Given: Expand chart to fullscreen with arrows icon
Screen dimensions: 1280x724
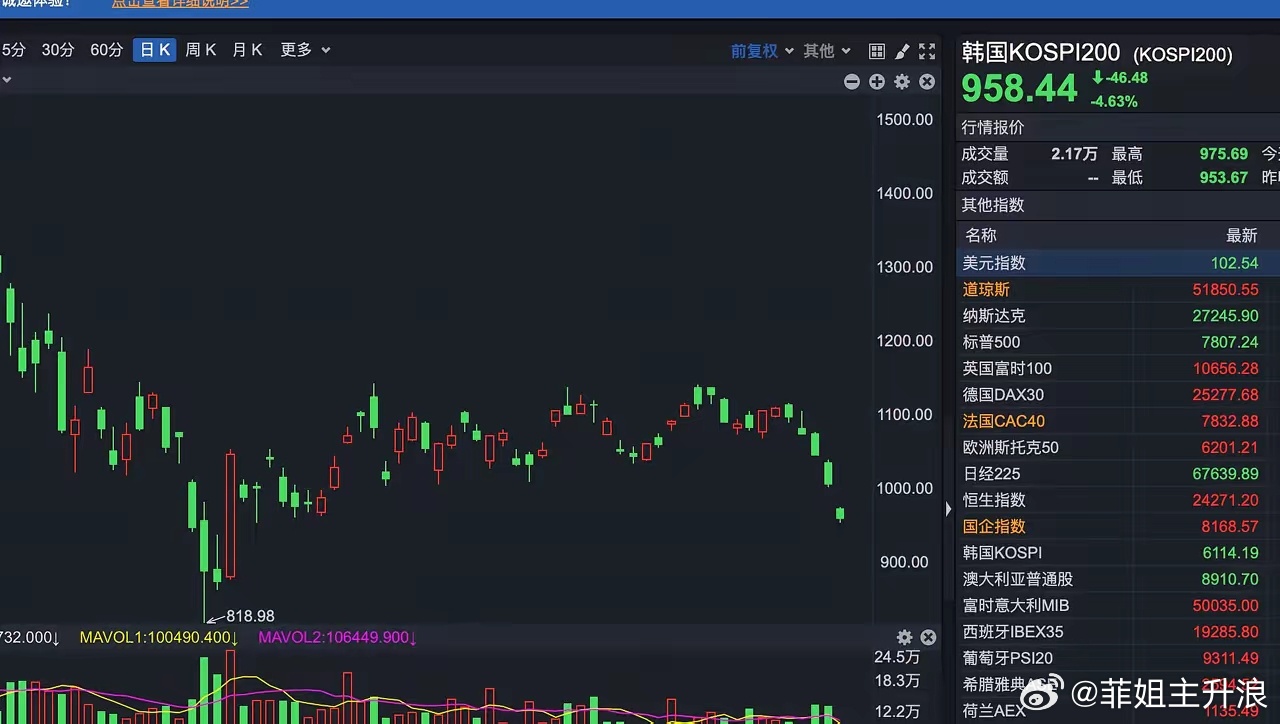Looking at the screenshot, I should (927, 51).
